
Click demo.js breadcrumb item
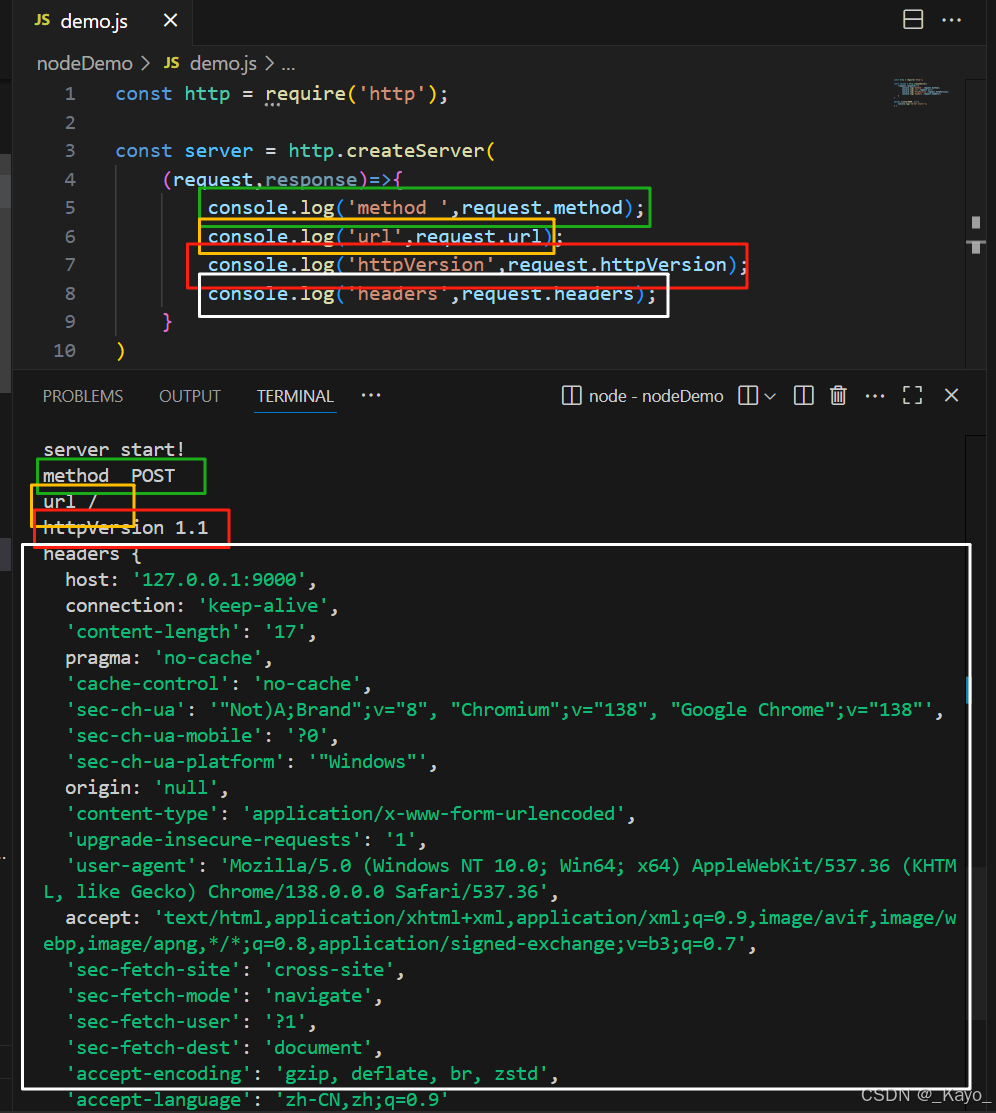(223, 63)
